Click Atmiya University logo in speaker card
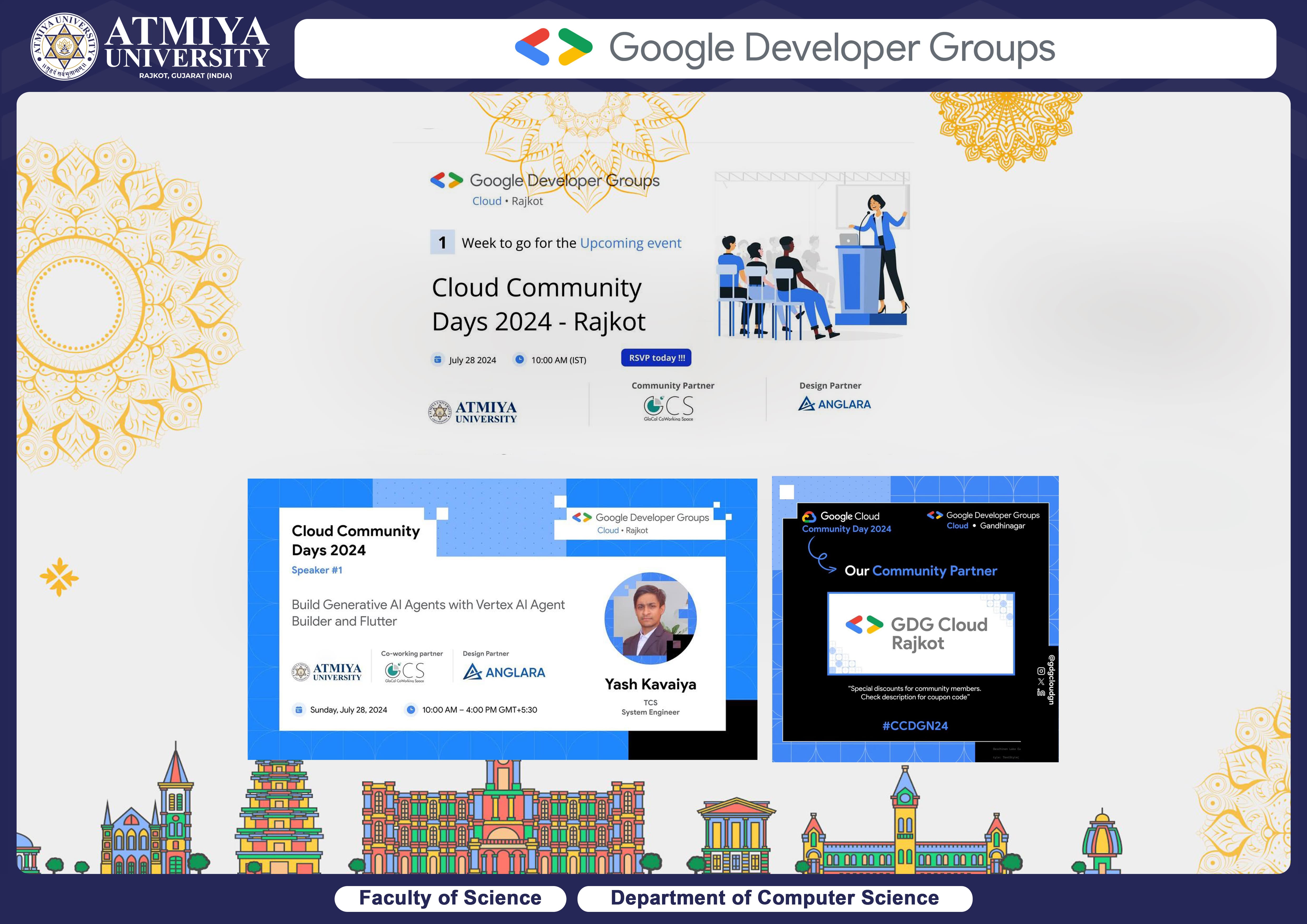The height and width of the screenshot is (924, 1307). tap(327, 672)
